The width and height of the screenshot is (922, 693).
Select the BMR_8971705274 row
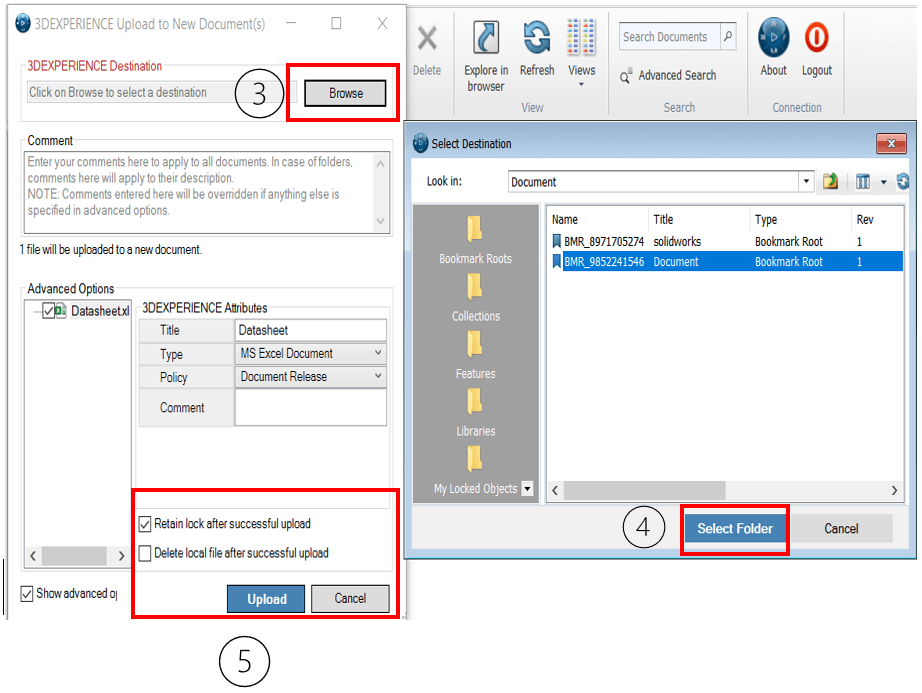pyautogui.click(x=726, y=241)
